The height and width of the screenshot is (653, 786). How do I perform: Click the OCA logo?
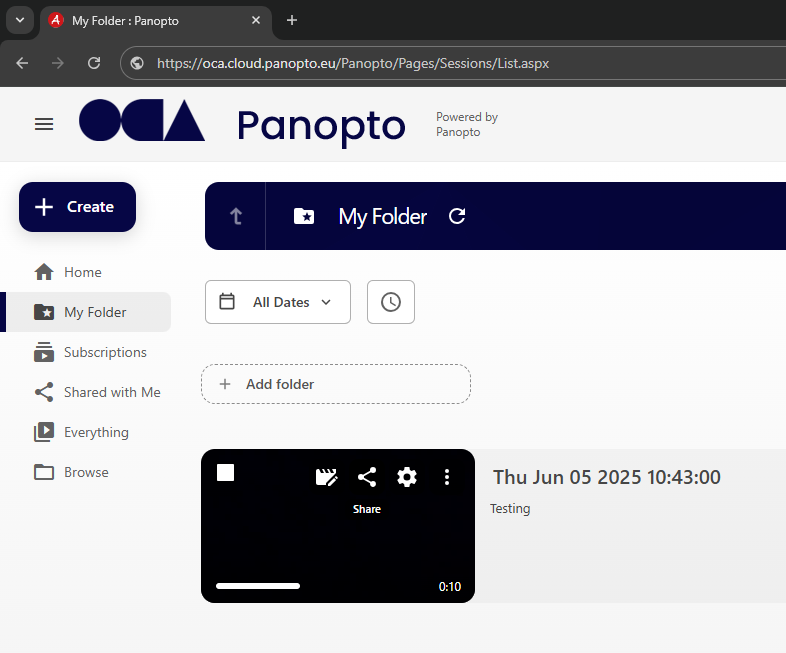pos(142,120)
